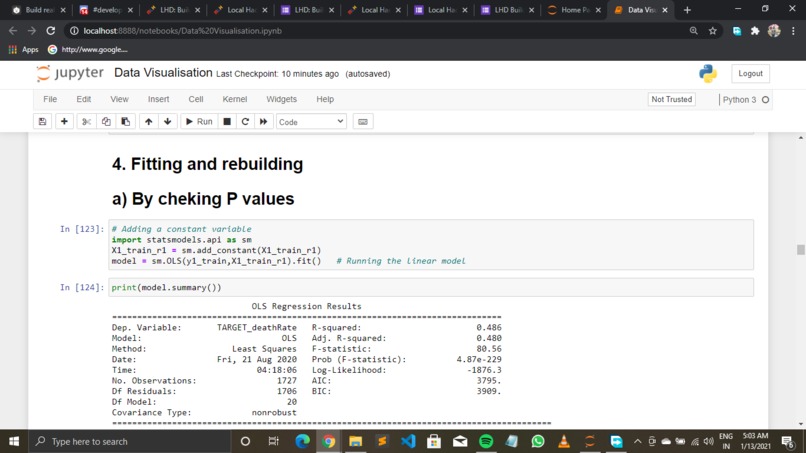
Task: Open the Insert menu
Action: [x=158, y=99]
